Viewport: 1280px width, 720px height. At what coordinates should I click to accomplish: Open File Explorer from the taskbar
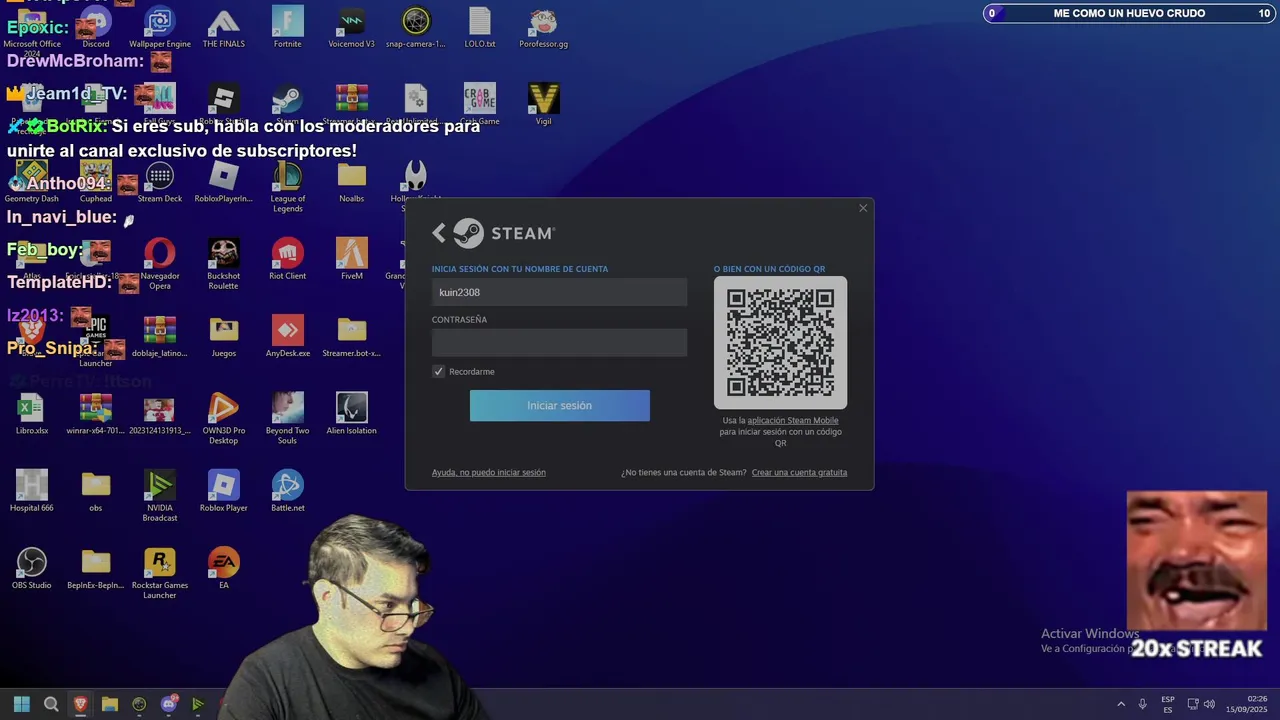click(x=110, y=704)
